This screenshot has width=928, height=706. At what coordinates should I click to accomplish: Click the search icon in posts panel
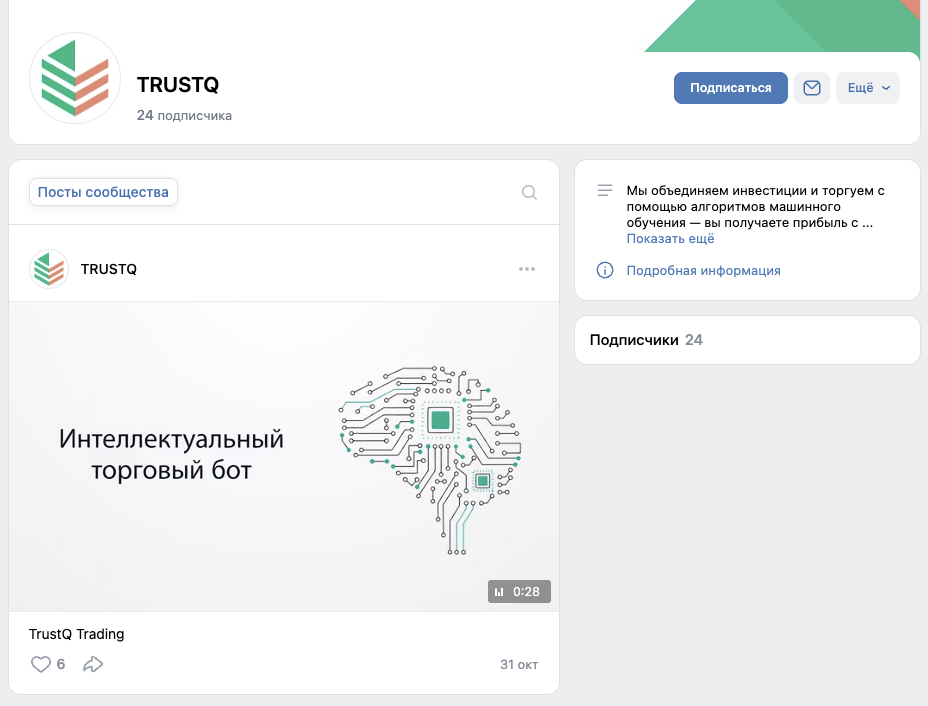coord(529,192)
